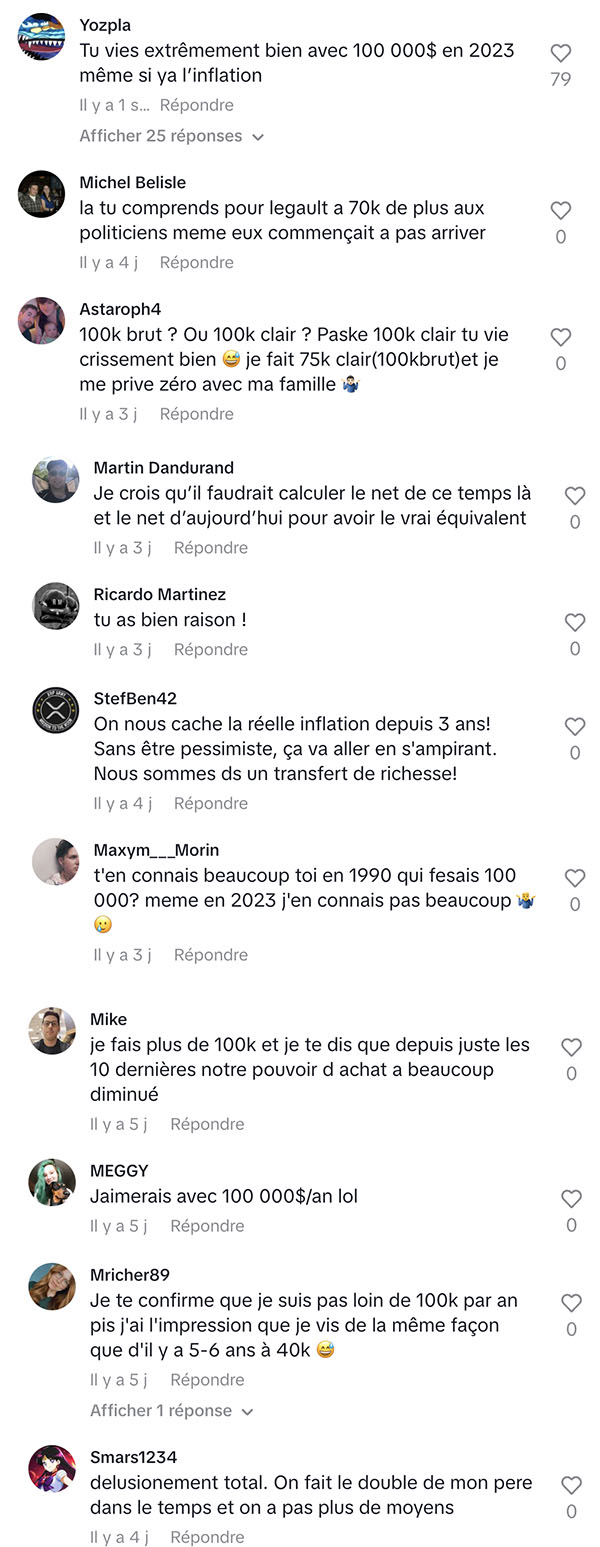
Task: Tap the heart beside Ricardo Martinez's comment
Action: pos(575,623)
